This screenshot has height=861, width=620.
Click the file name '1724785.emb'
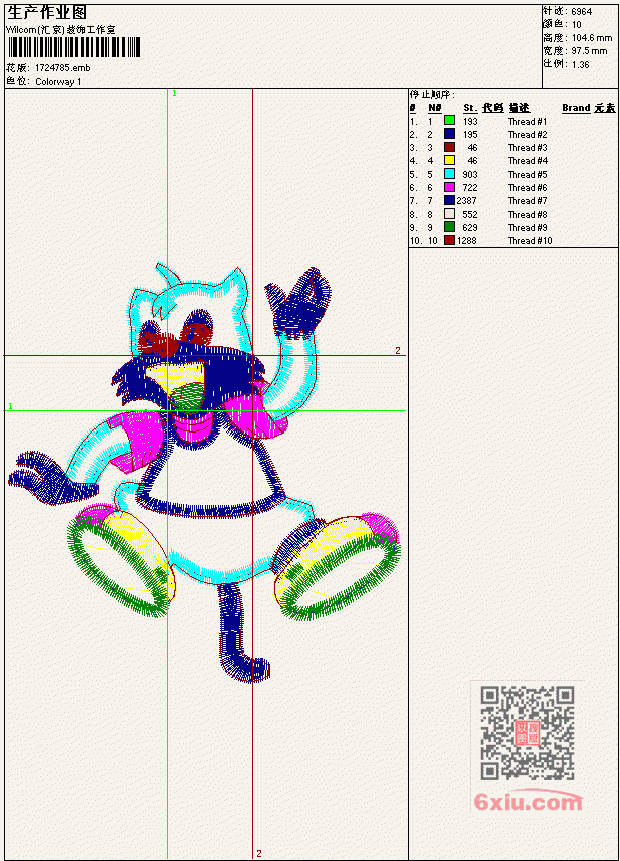[x=63, y=68]
